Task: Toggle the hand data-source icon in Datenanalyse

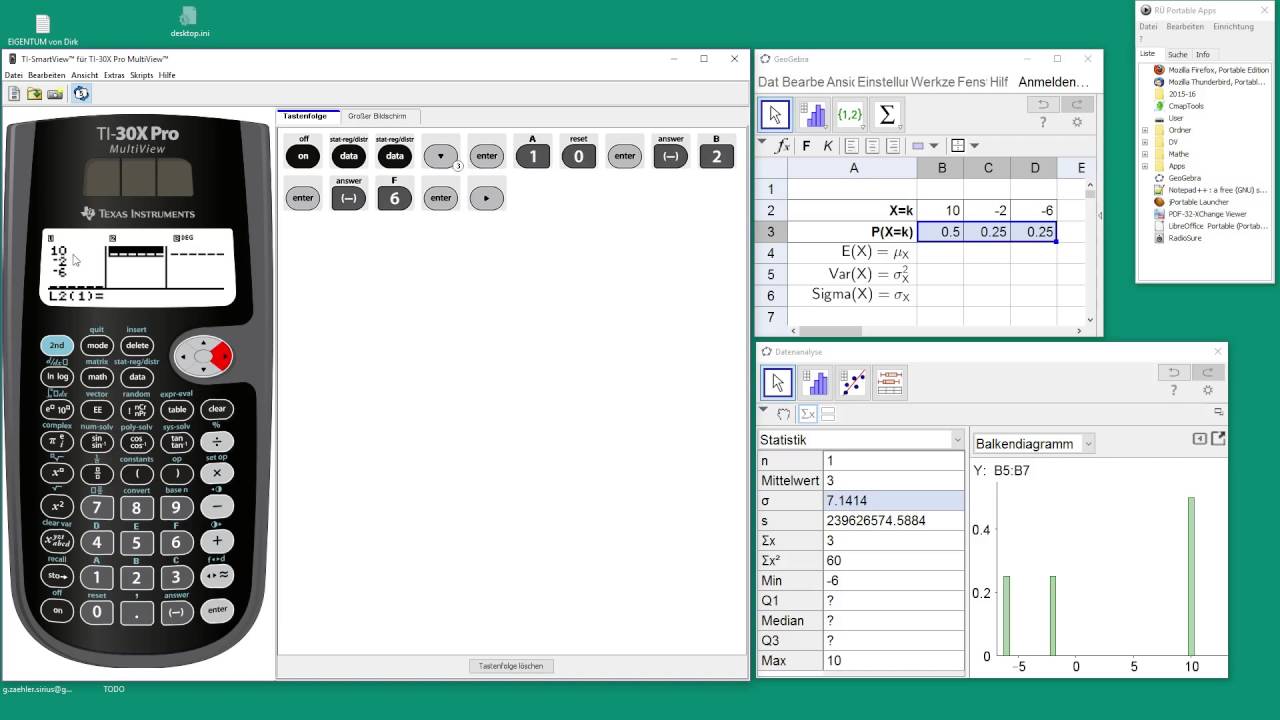Action: coord(784,414)
